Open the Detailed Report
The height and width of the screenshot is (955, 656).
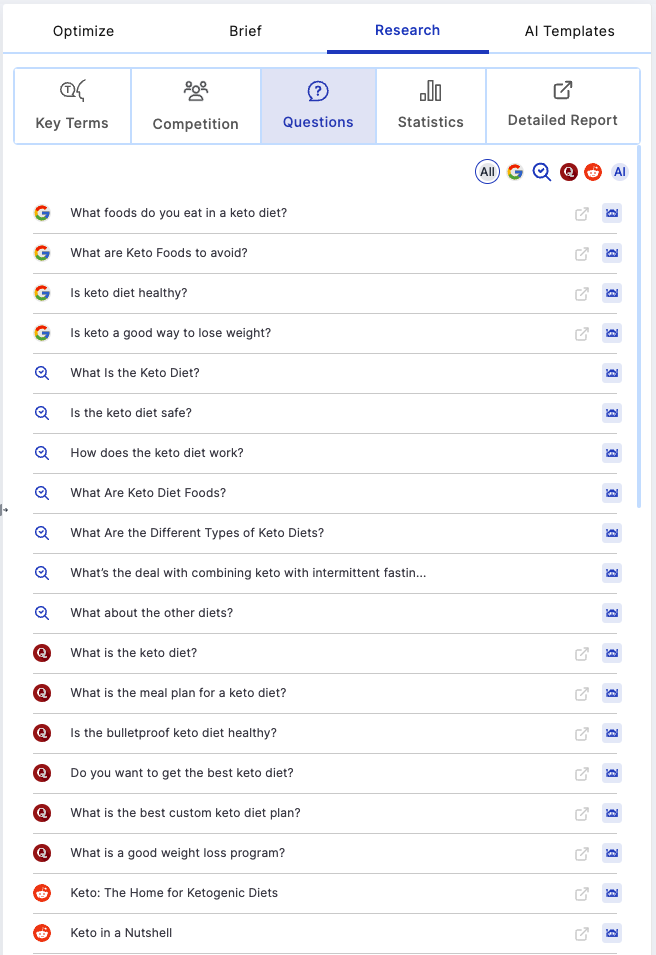[563, 106]
